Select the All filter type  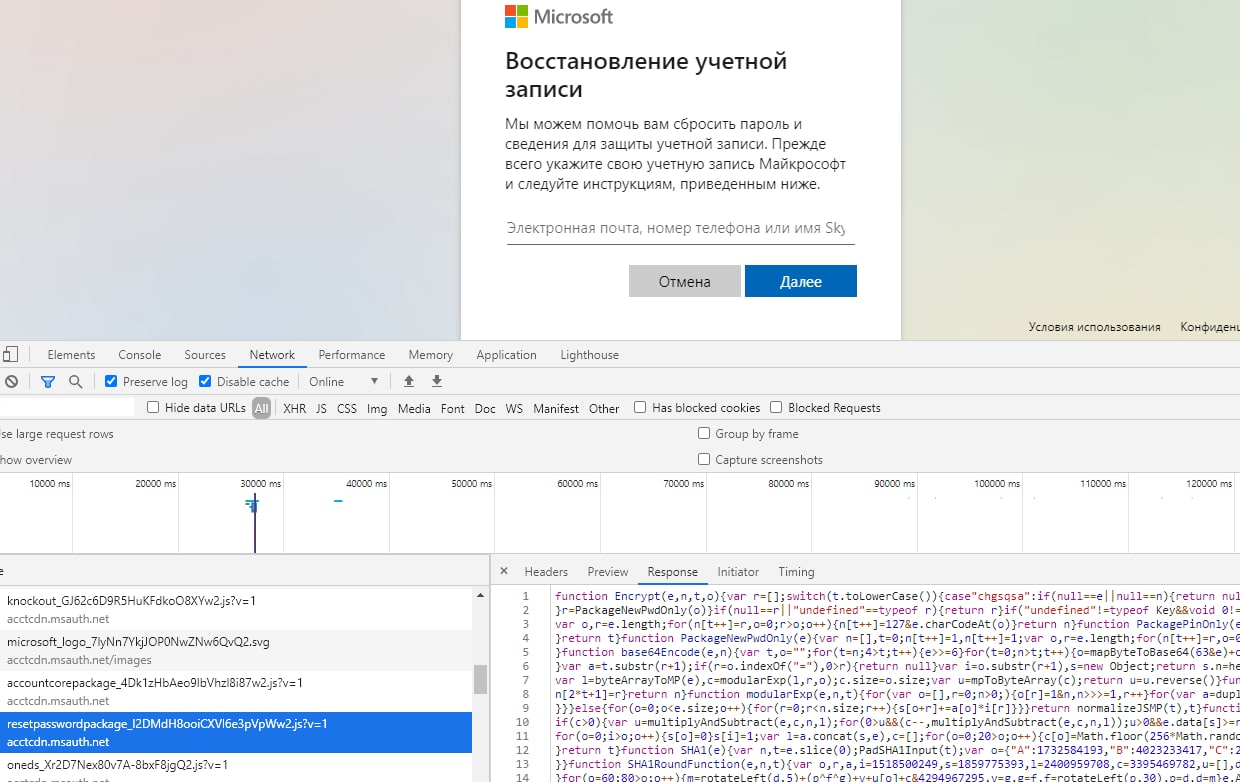click(x=261, y=407)
